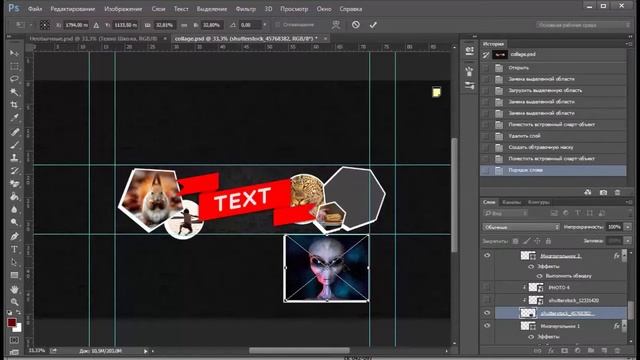The height and width of the screenshot is (360, 640).
Task: Open the blend mode dropdown
Action: [521, 227]
